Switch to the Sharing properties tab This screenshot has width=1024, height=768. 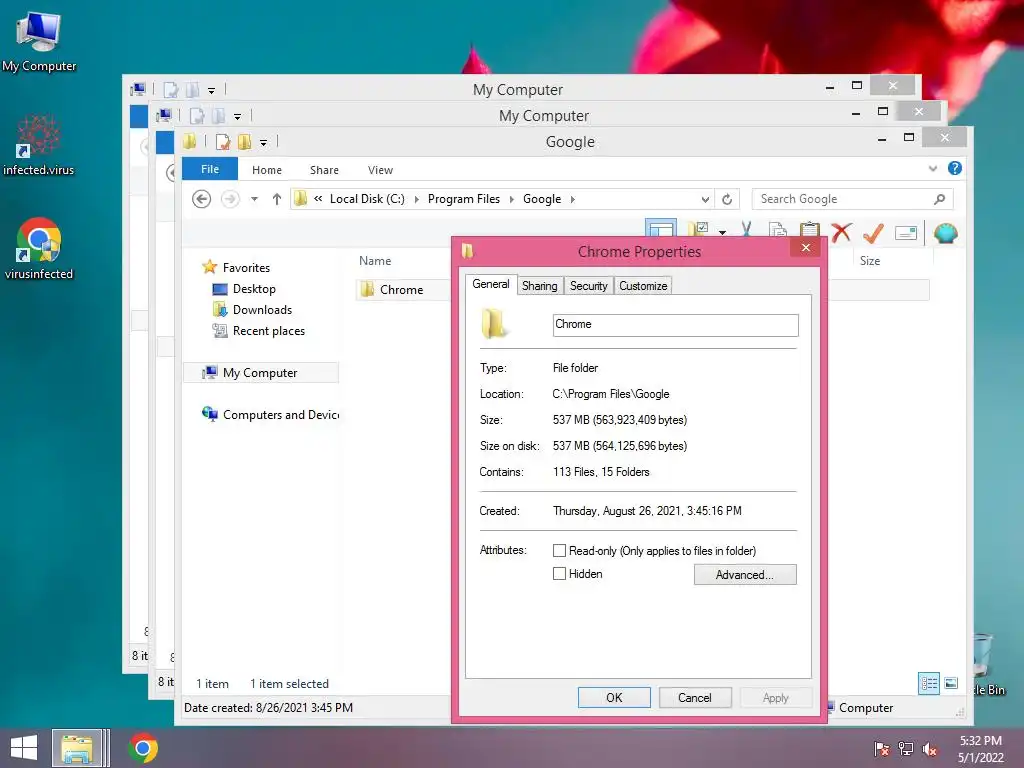point(539,286)
